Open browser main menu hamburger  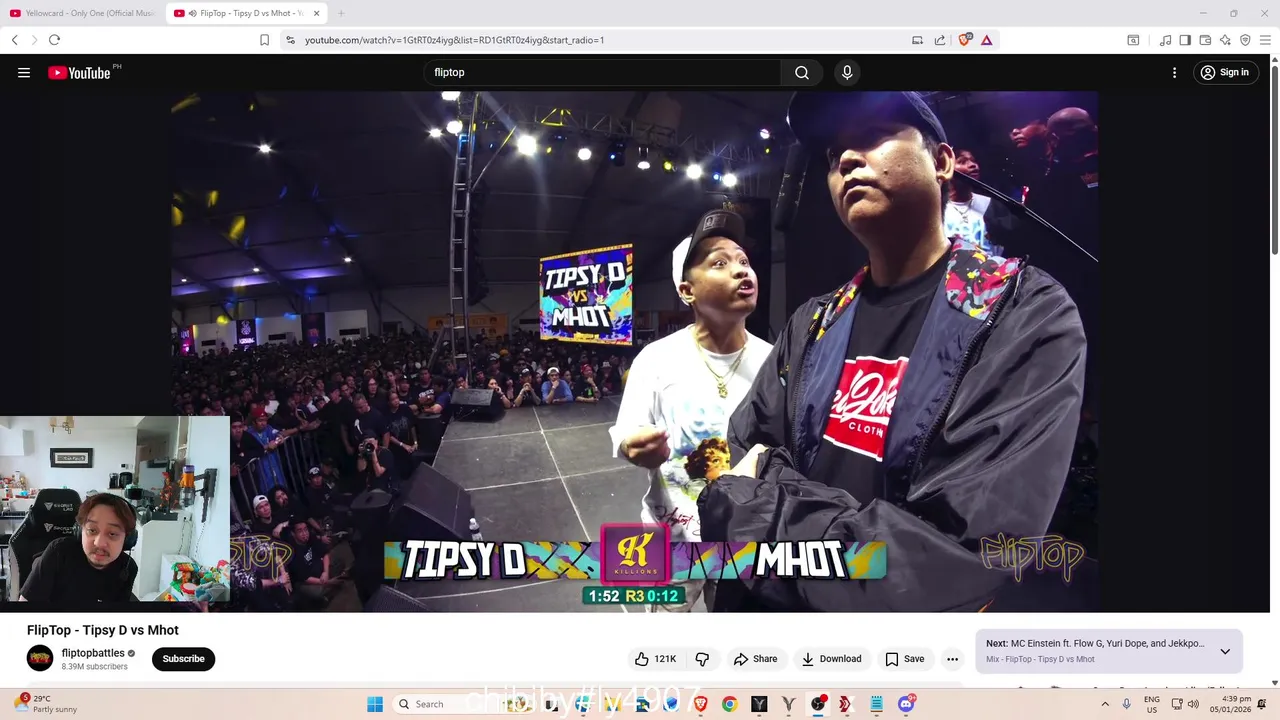1265,40
